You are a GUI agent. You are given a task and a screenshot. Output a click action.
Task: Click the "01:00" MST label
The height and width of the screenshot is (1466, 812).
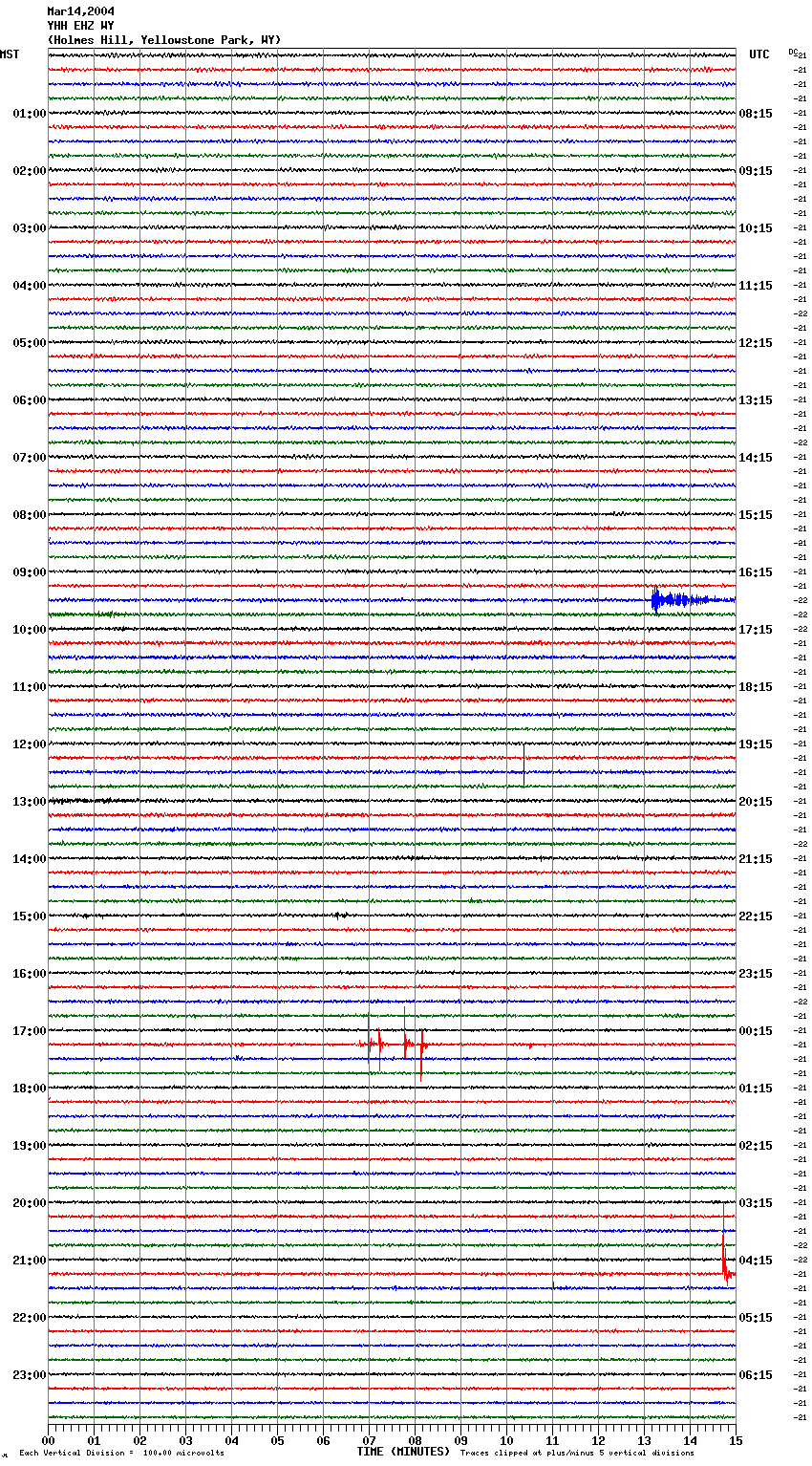tap(29, 114)
